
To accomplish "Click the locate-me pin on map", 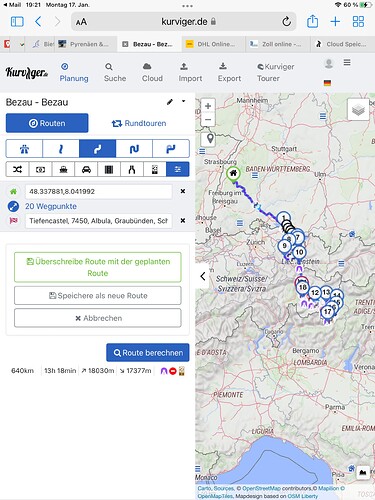I will [210, 138].
